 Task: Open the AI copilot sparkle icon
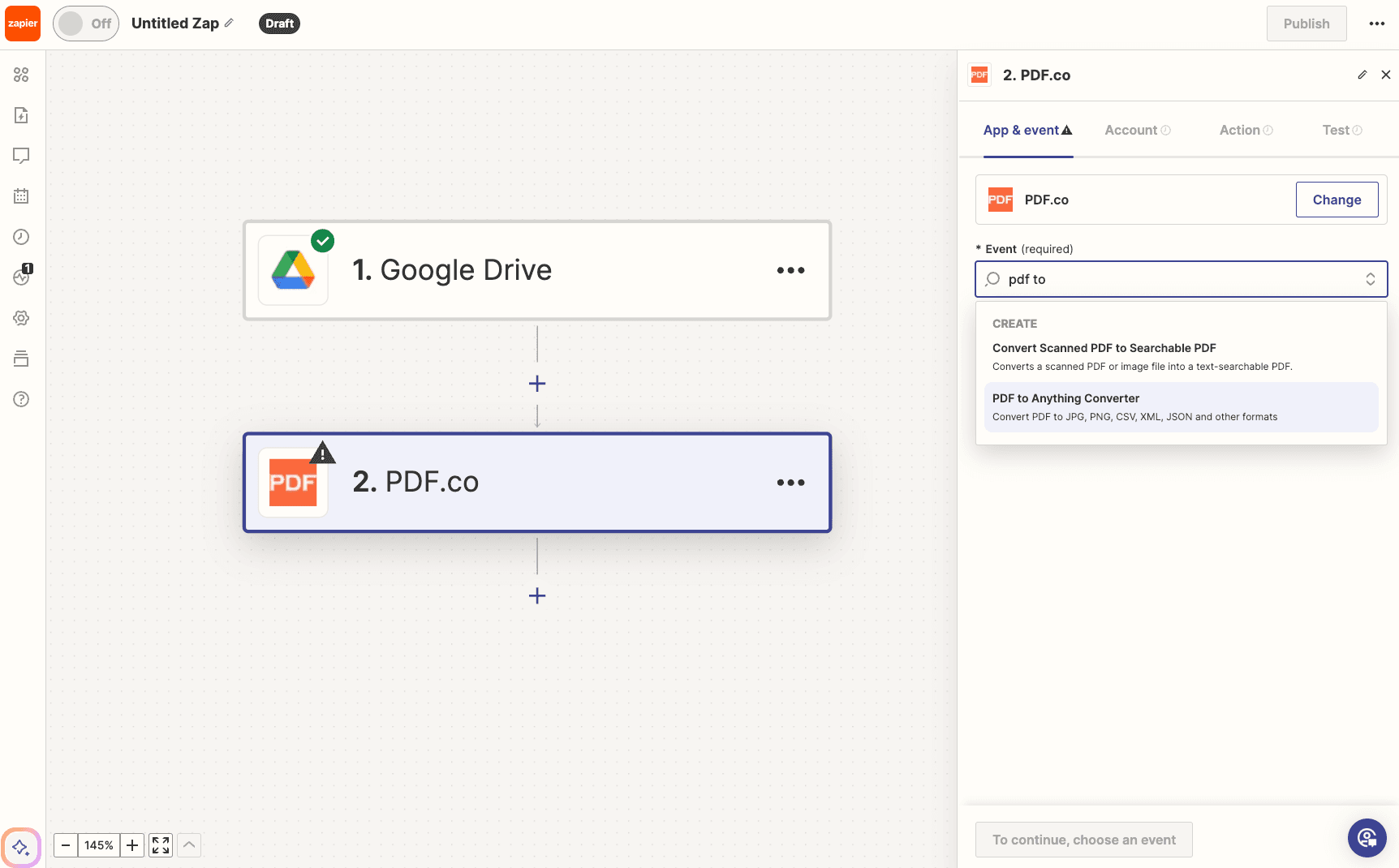coord(21,848)
